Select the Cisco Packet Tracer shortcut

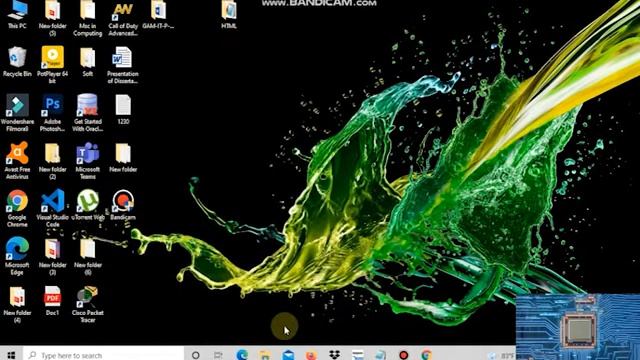click(x=87, y=304)
